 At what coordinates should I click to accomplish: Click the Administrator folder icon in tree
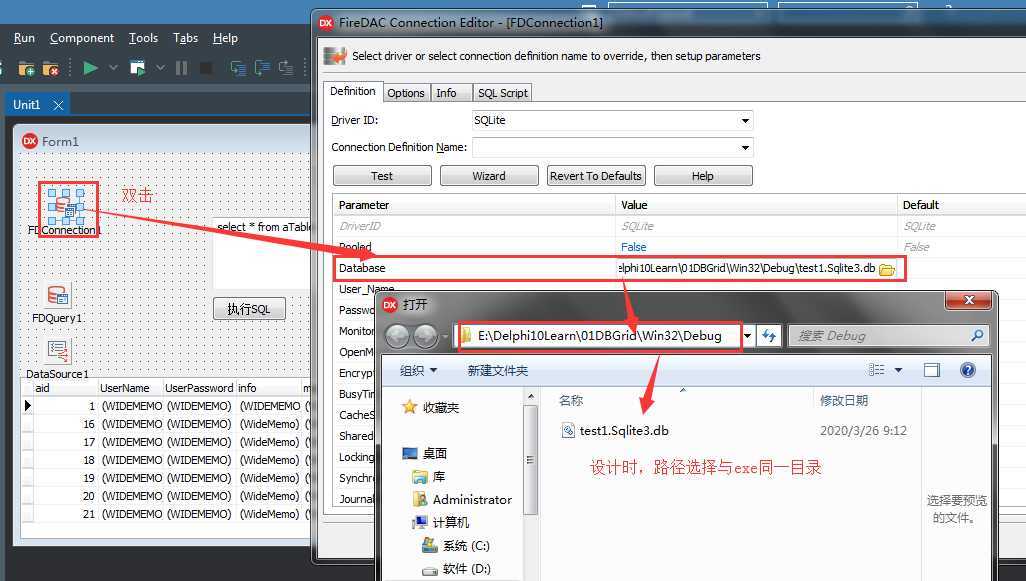(x=419, y=500)
